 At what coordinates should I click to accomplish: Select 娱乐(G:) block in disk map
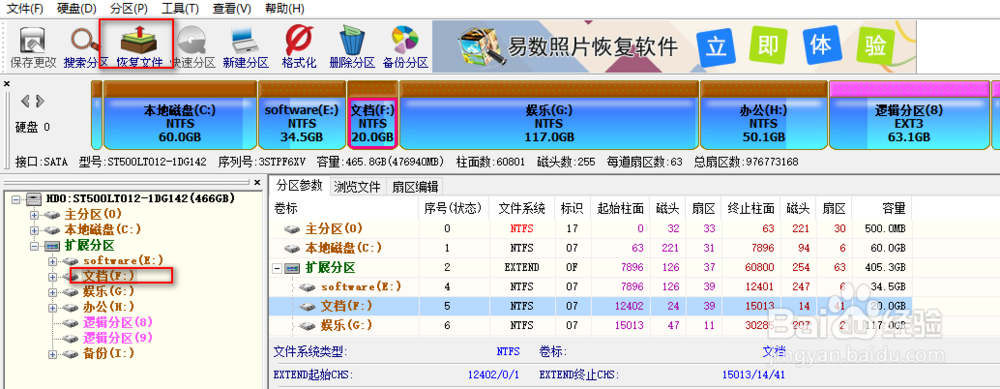(x=548, y=116)
